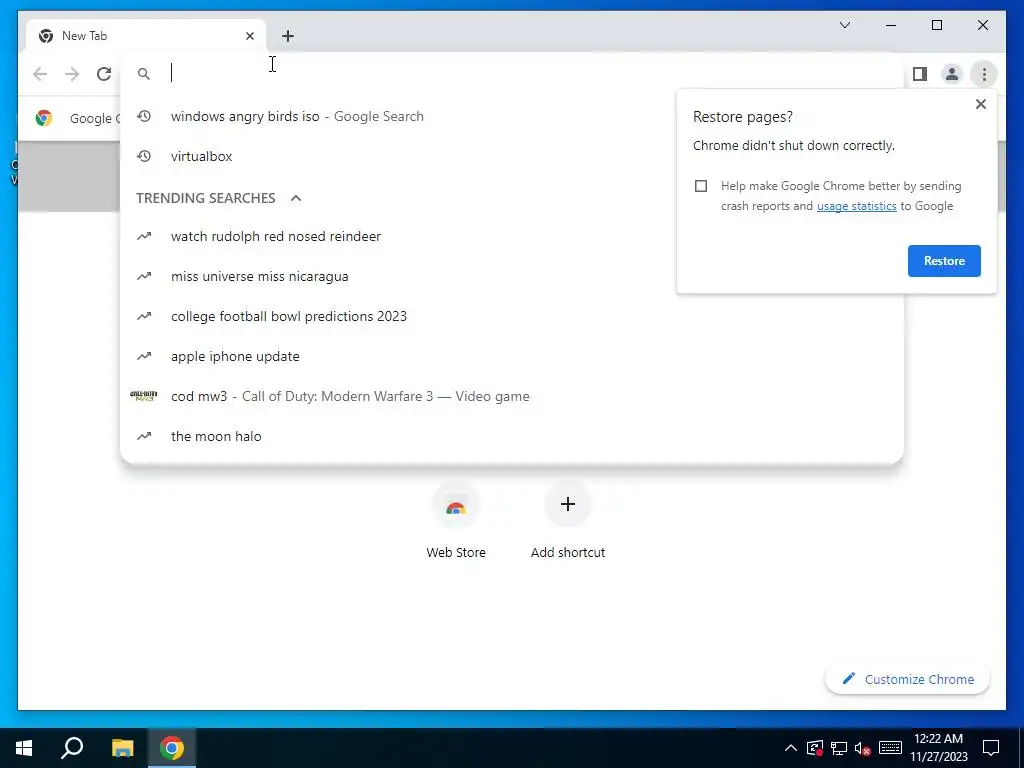
Task: Click trending arrow beside 'apple iphone update'
Action: coord(144,356)
